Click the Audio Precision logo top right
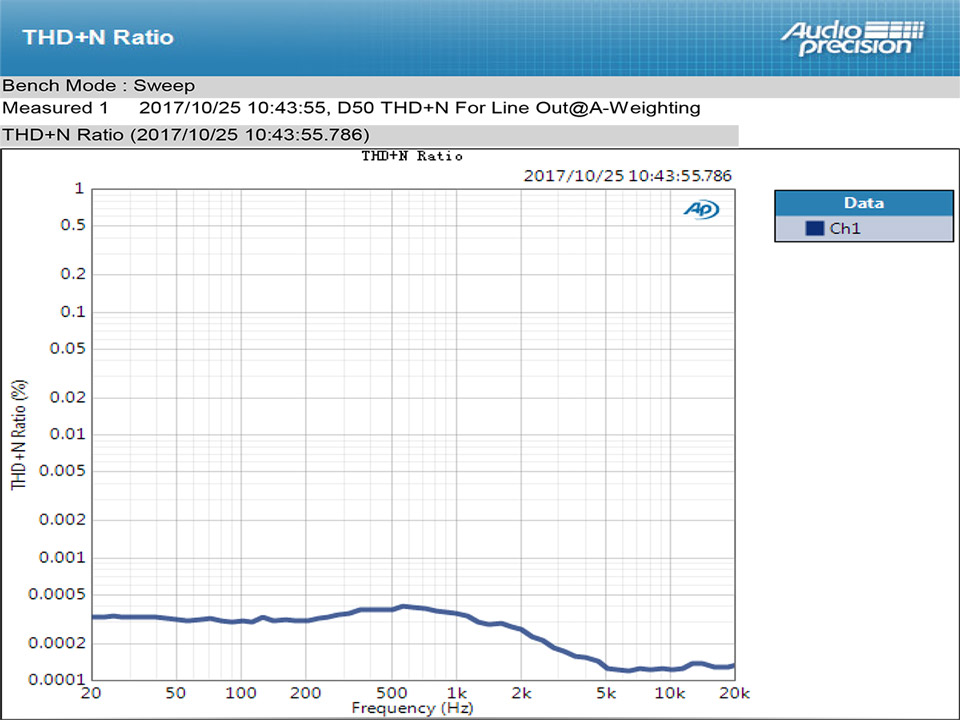The height and width of the screenshot is (720, 960). [848, 37]
